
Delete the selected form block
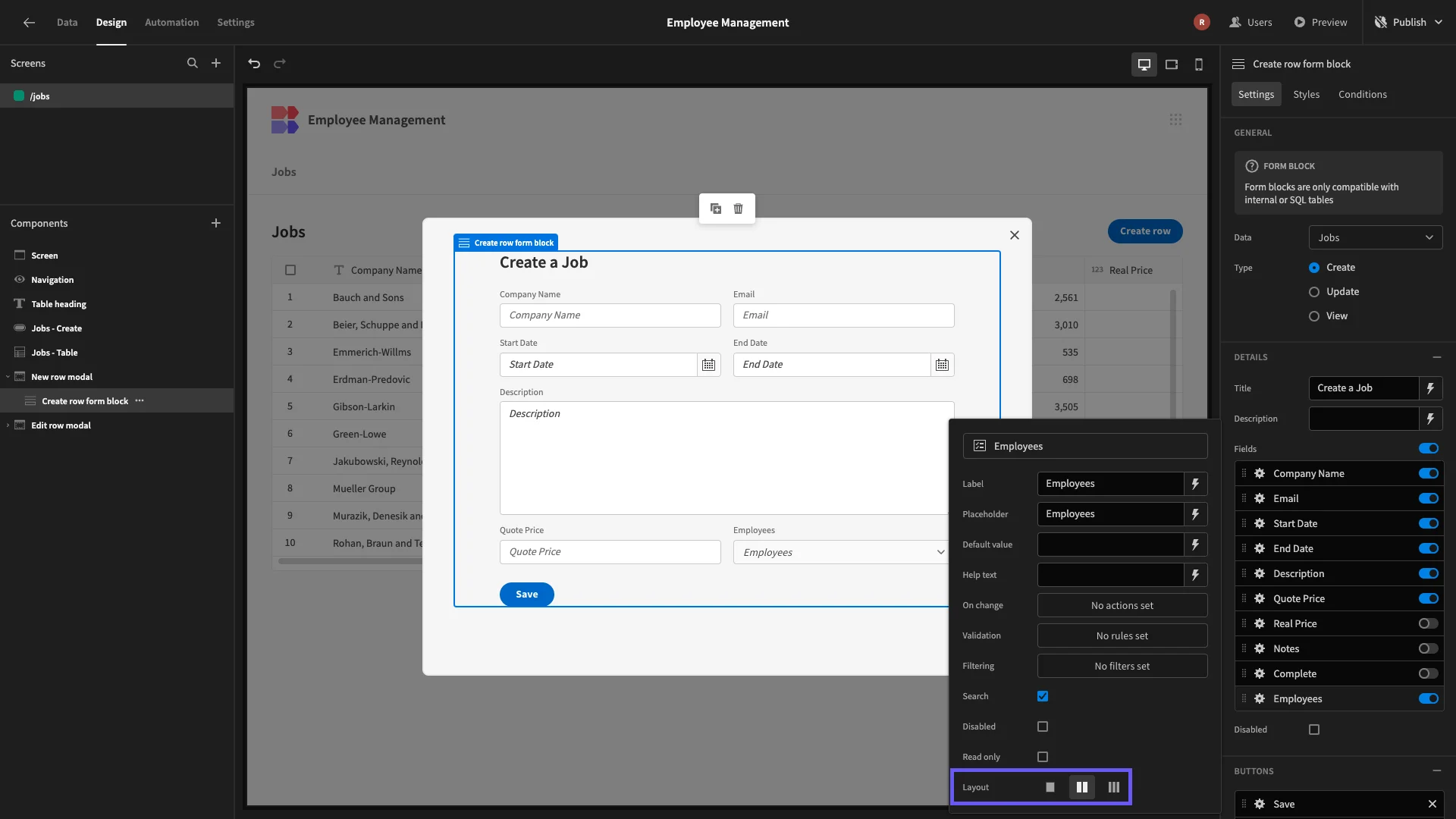tap(739, 209)
